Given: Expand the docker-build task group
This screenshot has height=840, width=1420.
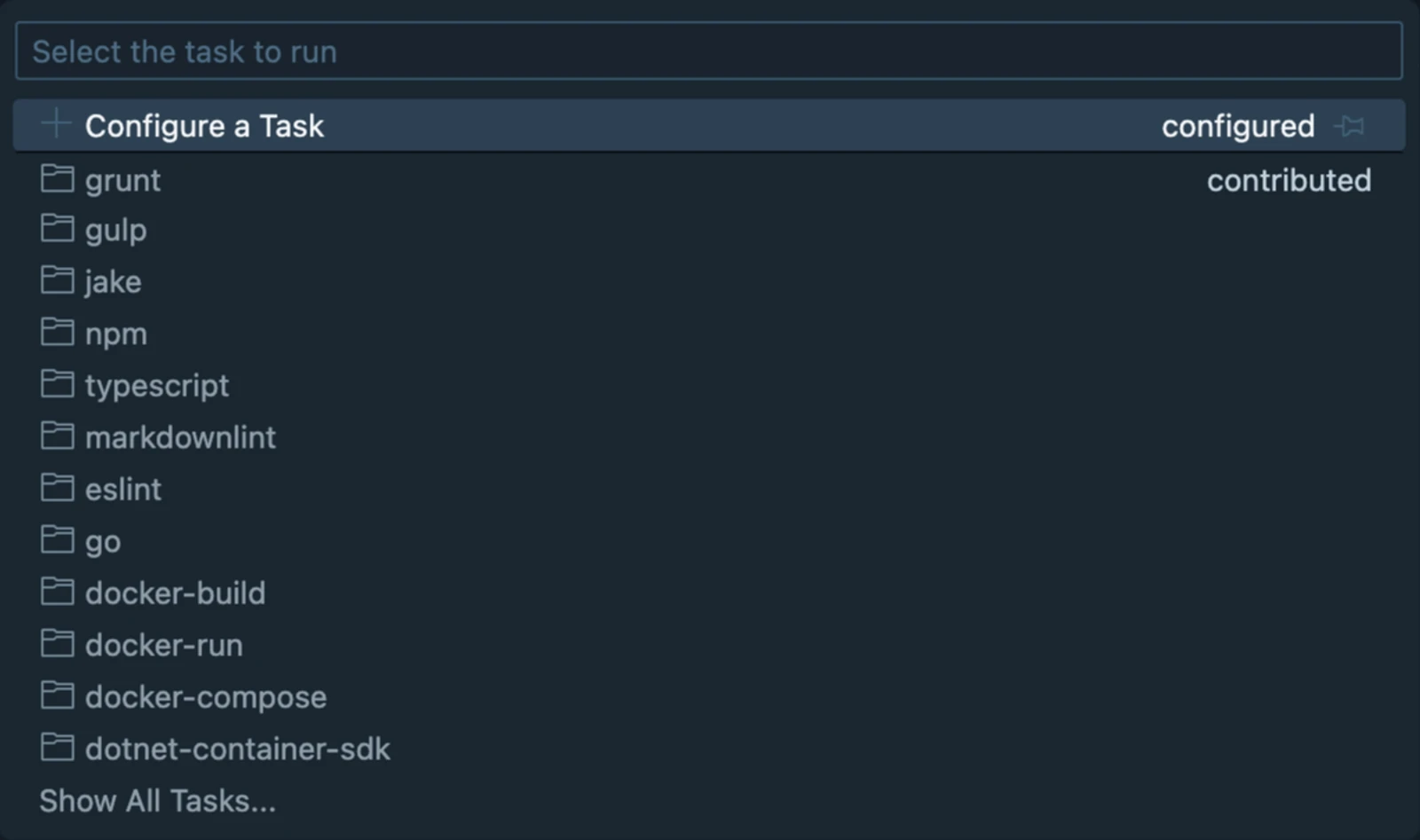Looking at the screenshot, I should (x=175, y=593).
